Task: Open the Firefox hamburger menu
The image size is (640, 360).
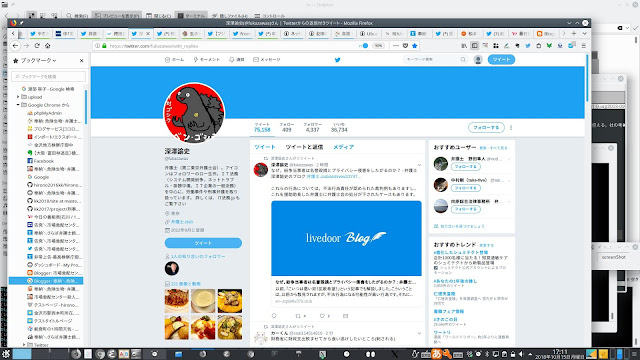Action: click(x=584, y=46)
